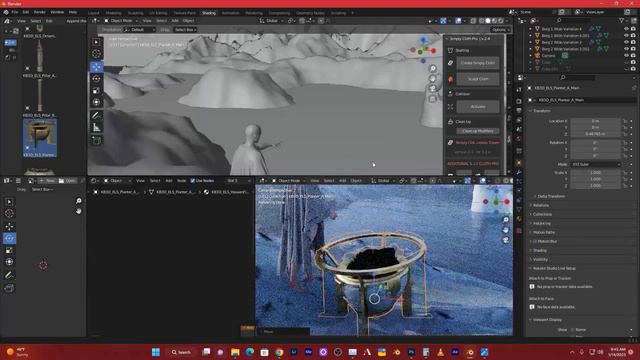This screenshot has height=360, width=640.
Task: Click the zoom magnifier in top viewport
Action: 433,69
